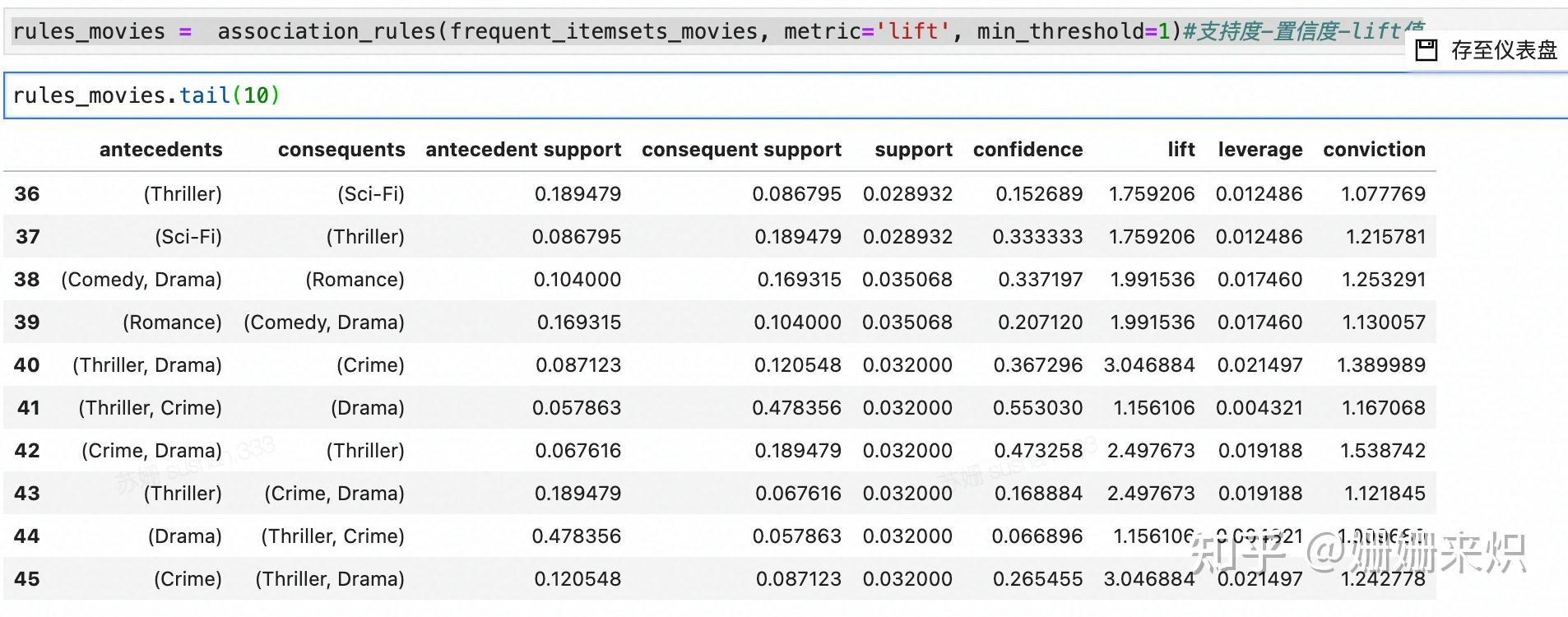Click row index 45
1568x617 pixels.
click(x=27, y=579)
